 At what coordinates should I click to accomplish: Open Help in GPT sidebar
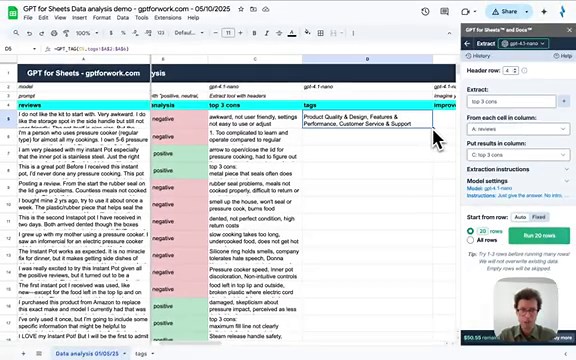(563, 56)
